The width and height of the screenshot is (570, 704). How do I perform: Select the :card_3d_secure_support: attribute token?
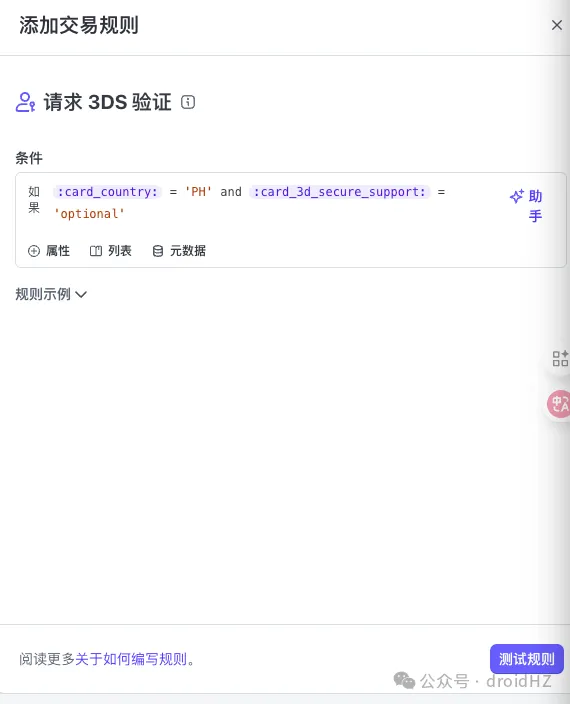pos(340,192)
